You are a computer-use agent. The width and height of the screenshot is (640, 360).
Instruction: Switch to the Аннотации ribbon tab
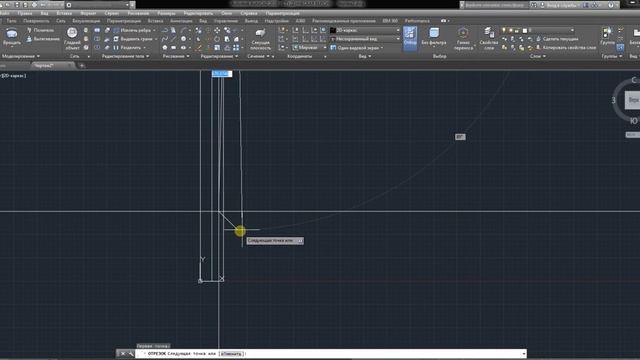pos(181,21)
